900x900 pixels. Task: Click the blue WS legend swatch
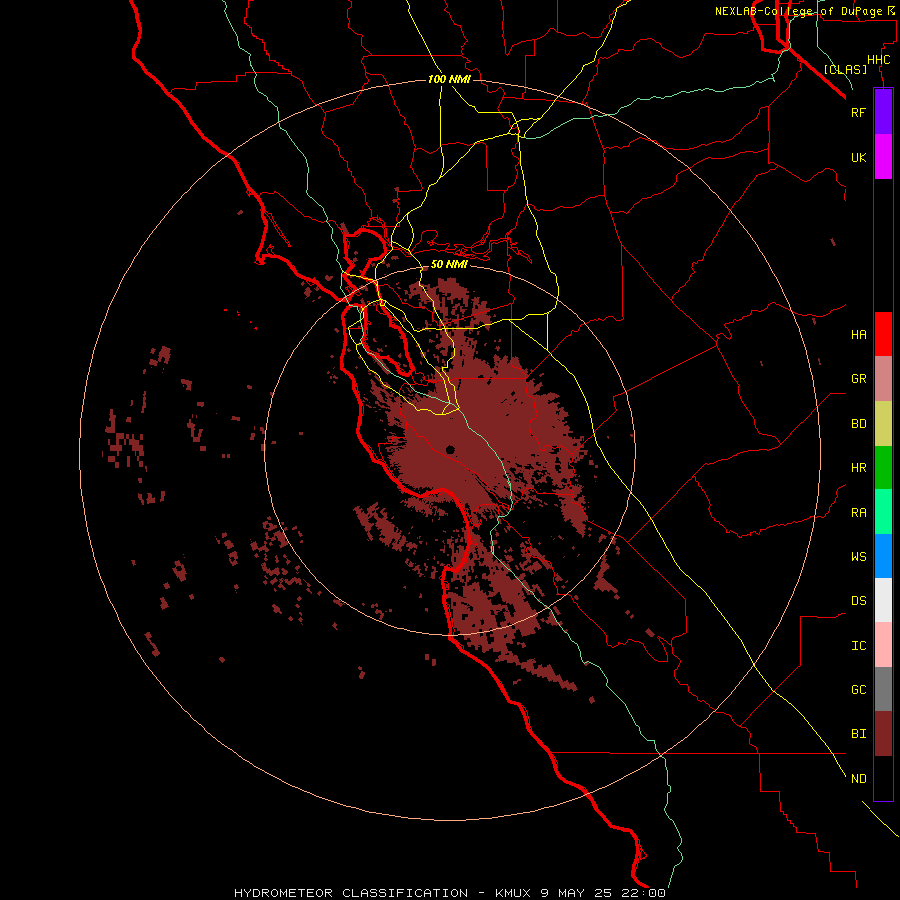coord(883,556)
